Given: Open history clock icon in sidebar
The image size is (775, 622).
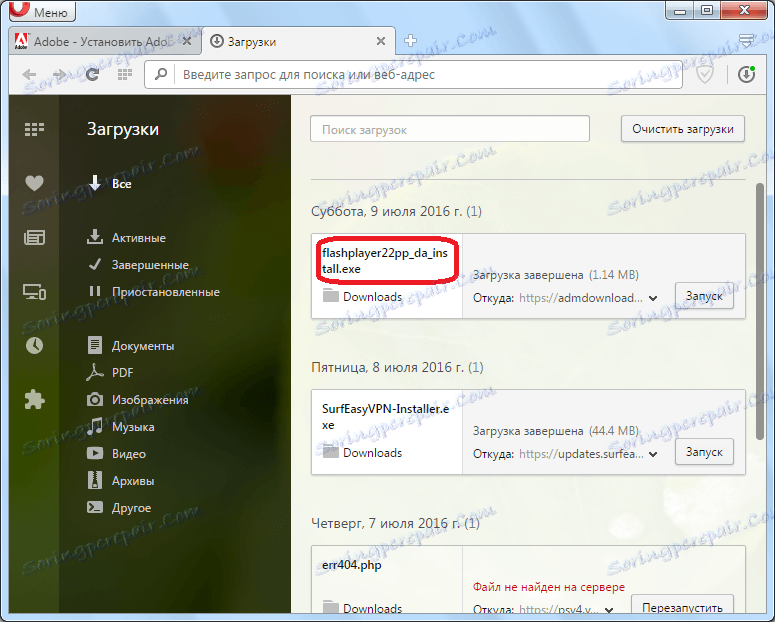Looking at the screenshot, I should click(34, 346).
